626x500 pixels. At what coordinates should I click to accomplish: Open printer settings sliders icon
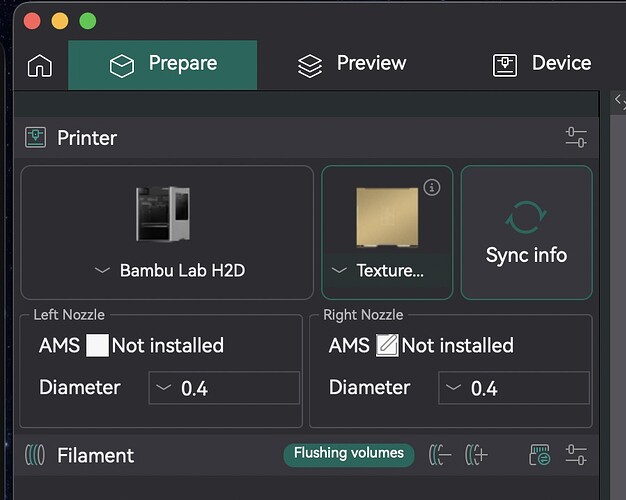576,137
